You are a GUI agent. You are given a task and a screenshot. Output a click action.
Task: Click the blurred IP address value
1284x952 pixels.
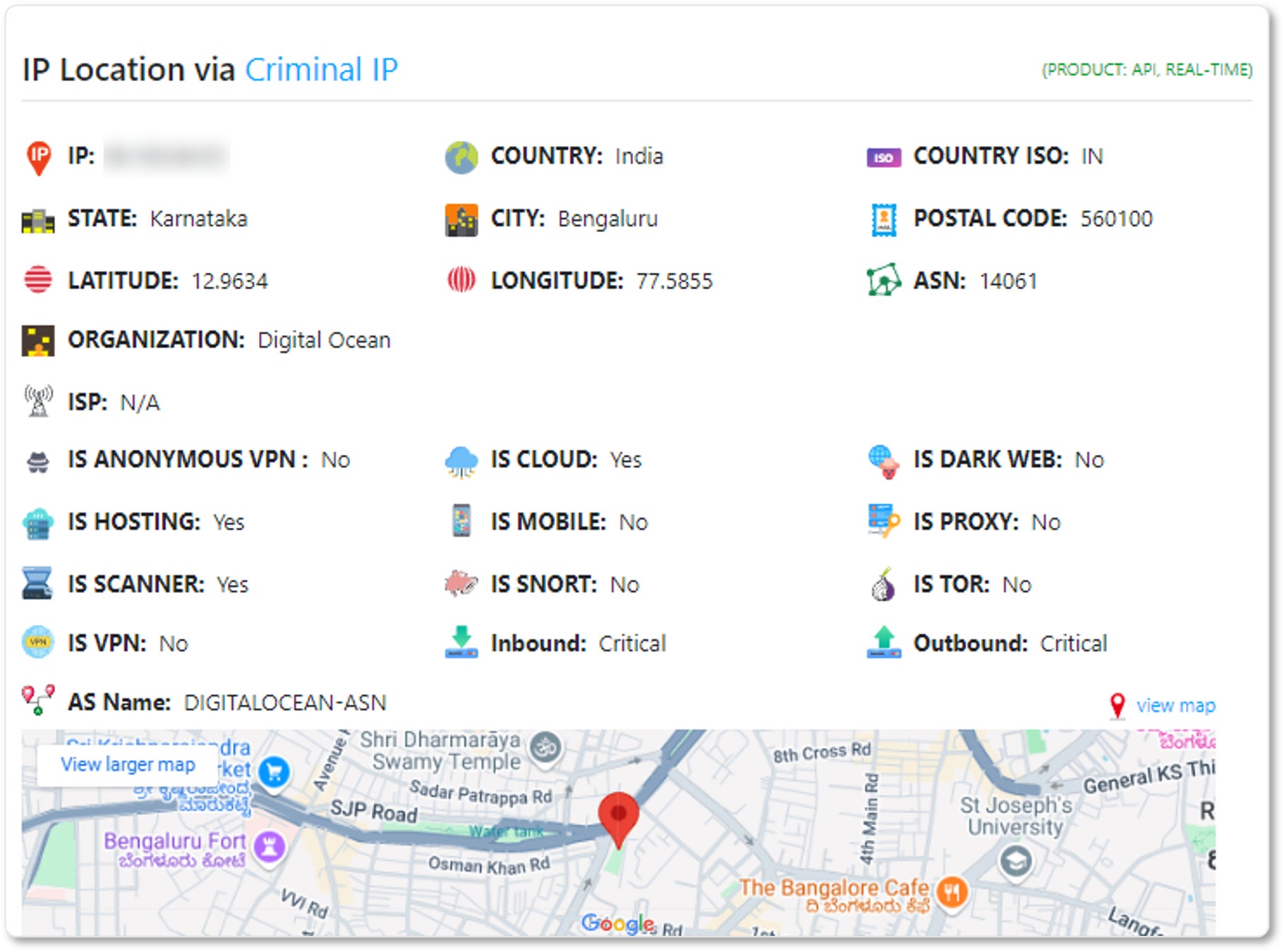pos(167,156)
